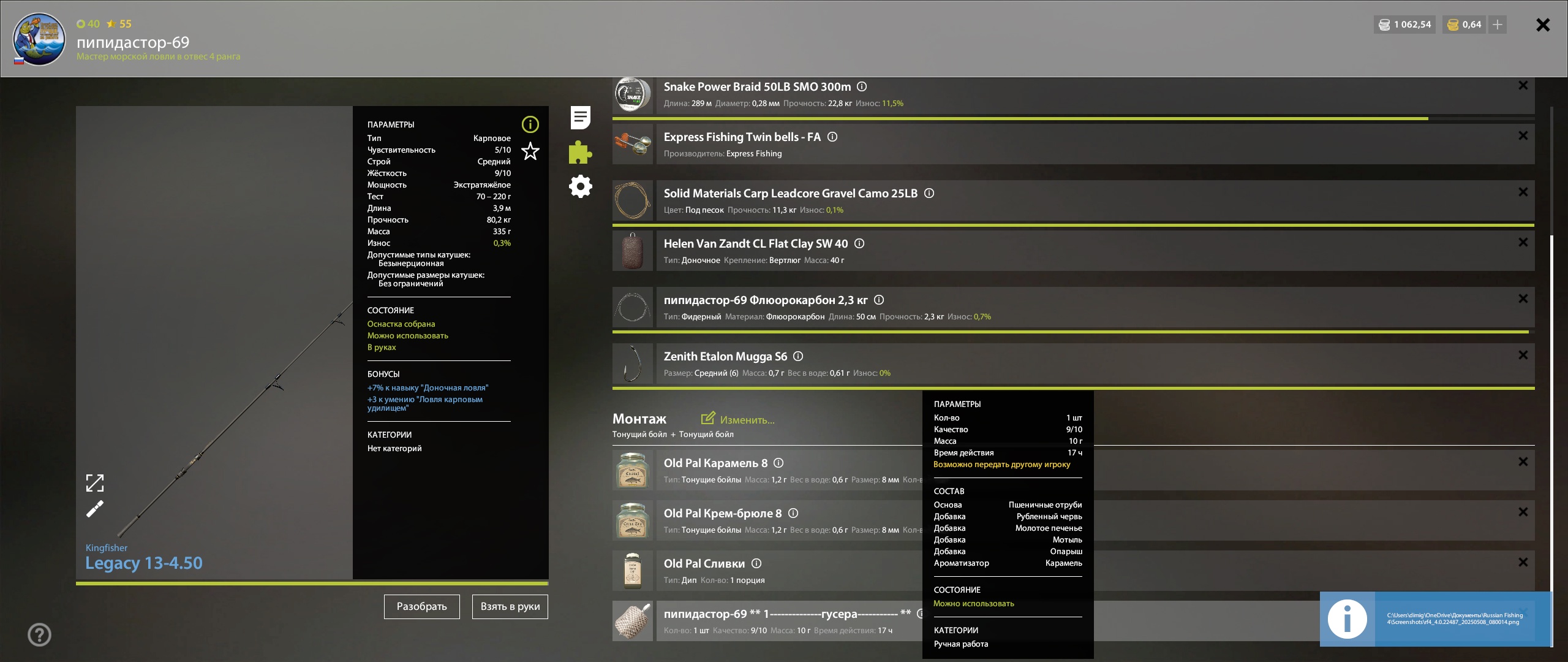The height and width of the screenshot is (662, 1568).
Task: Select the Twin bells bite alarm thumbnail
Action: (633, 144)
